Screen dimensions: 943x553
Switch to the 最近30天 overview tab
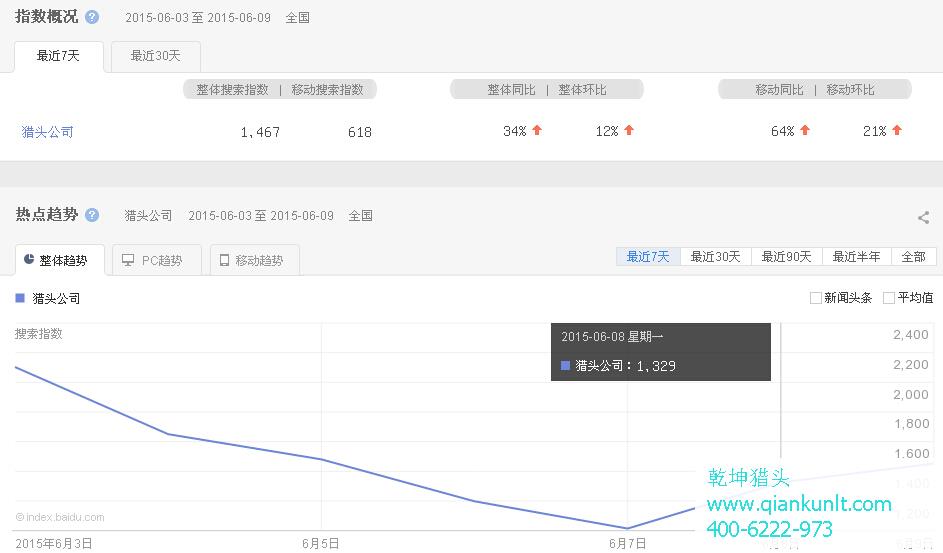pyautogui.click(x=155, y=56)
